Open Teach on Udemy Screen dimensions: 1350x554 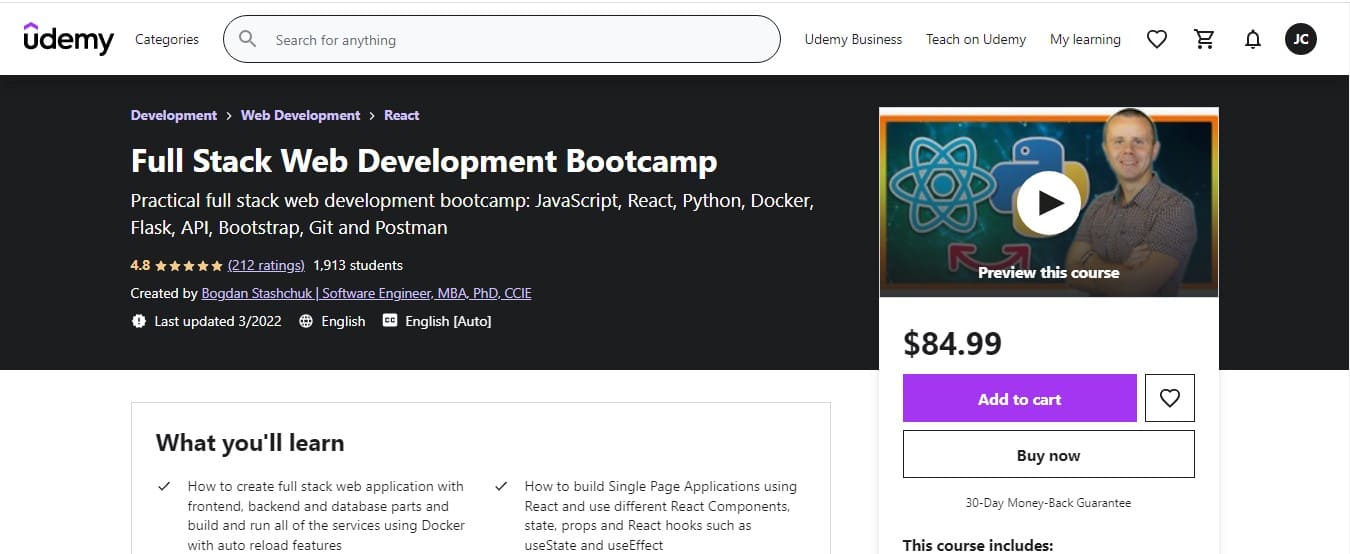pyautogui.click(x=976, y=39)
